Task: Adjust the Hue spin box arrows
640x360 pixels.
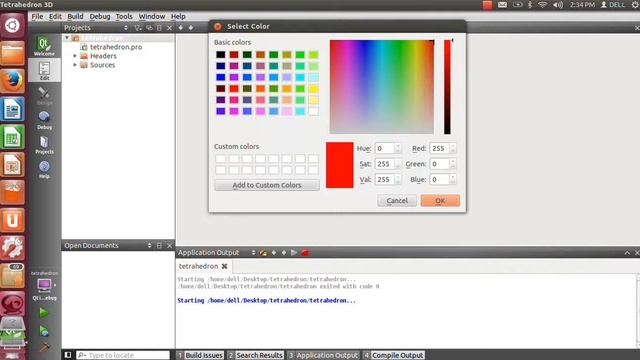Action: [398, 148]
